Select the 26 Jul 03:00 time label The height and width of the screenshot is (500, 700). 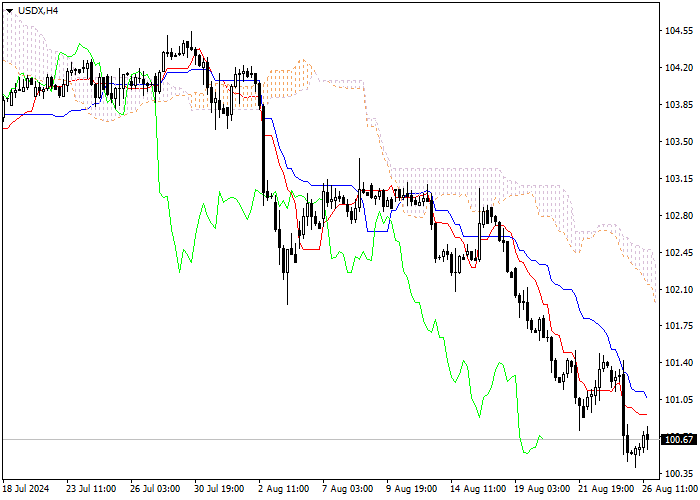coord(155,488)
